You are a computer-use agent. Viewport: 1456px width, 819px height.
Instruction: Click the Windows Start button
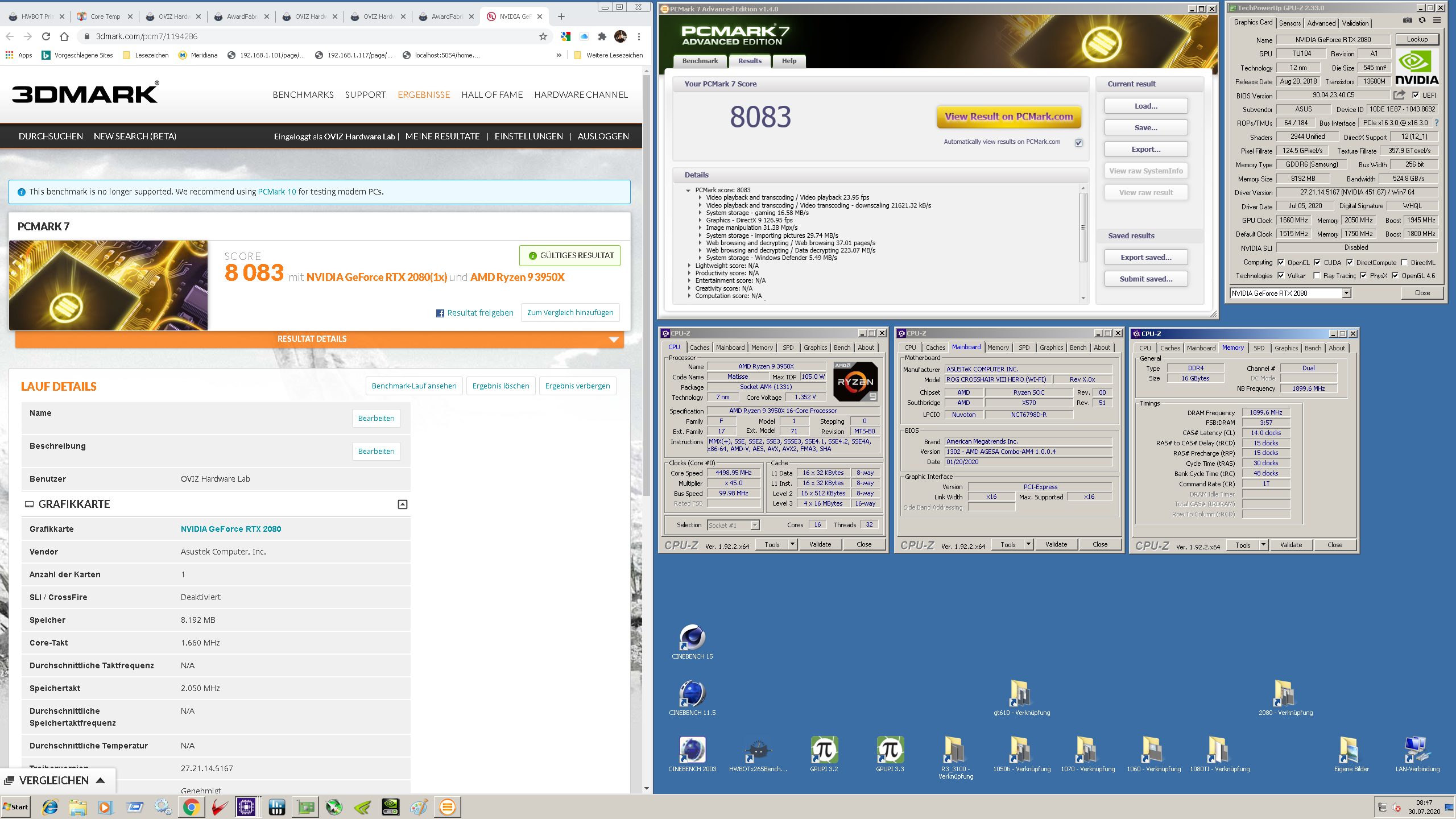pyautogui.click(x=16, y=807)
